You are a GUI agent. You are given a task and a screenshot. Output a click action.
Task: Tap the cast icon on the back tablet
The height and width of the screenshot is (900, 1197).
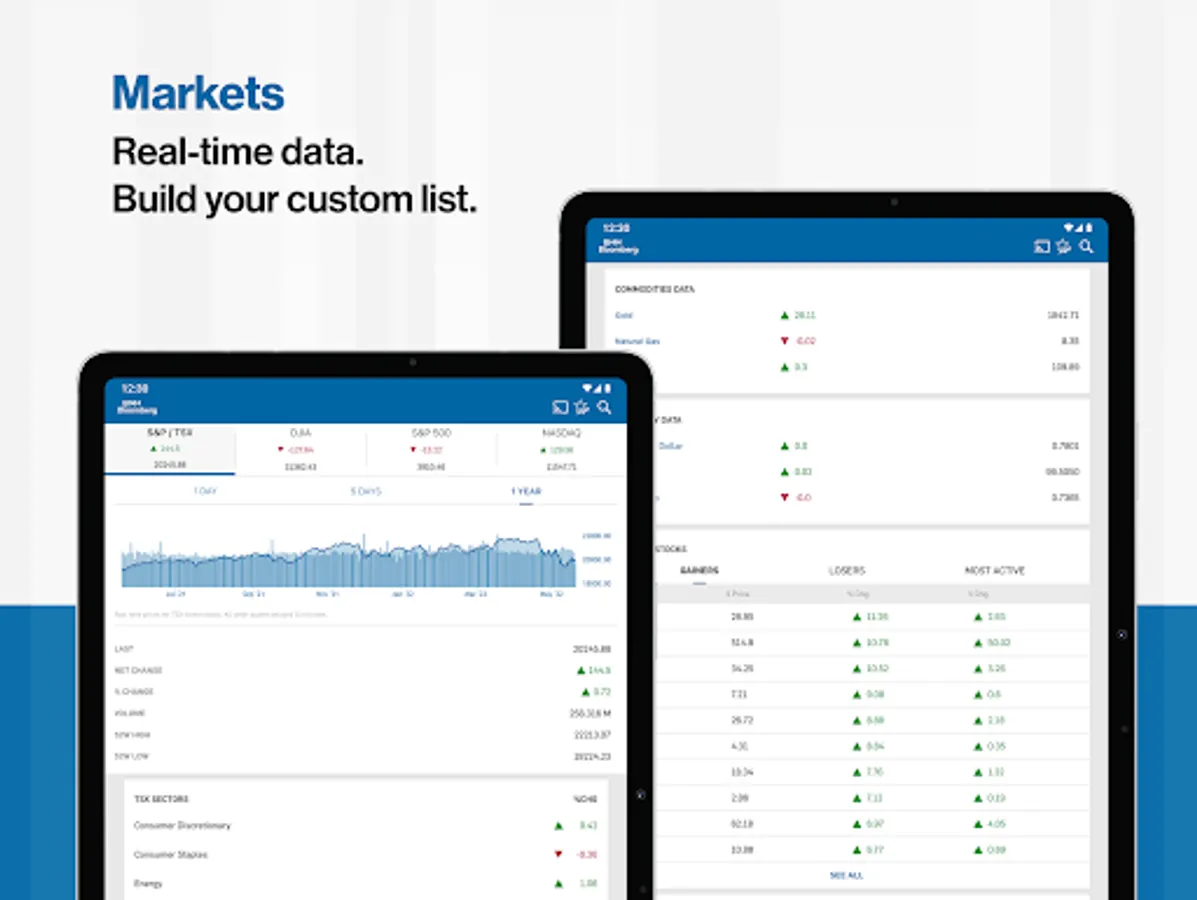pyautogui.click(x=1042, y=247)
